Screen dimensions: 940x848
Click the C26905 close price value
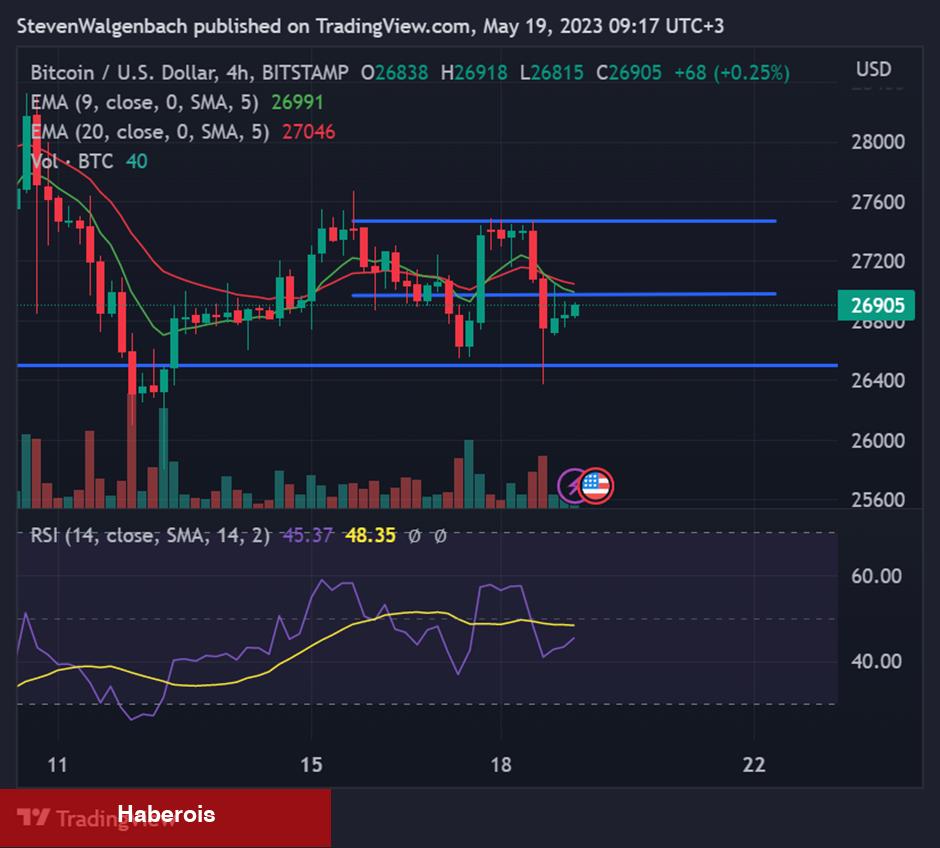pos(629,73)
